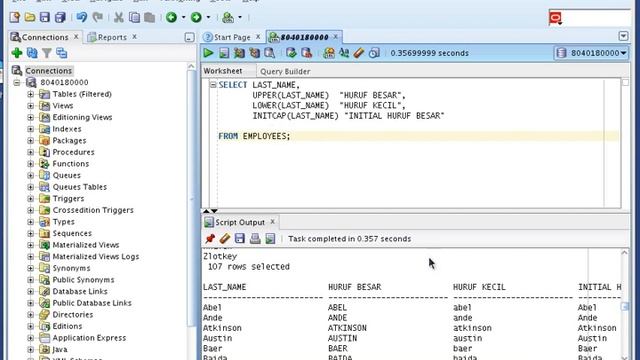Add a new connection with green plus
The width and height of the screenshot is (640, 360).
point(17,53)
